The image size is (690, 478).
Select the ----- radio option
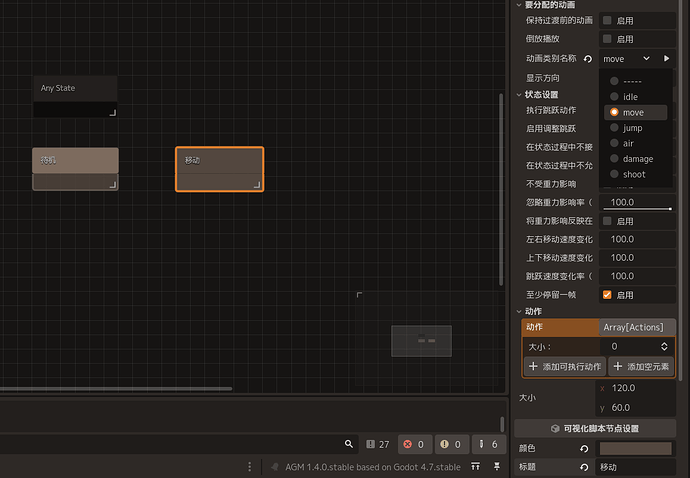[x=635, y=81]
